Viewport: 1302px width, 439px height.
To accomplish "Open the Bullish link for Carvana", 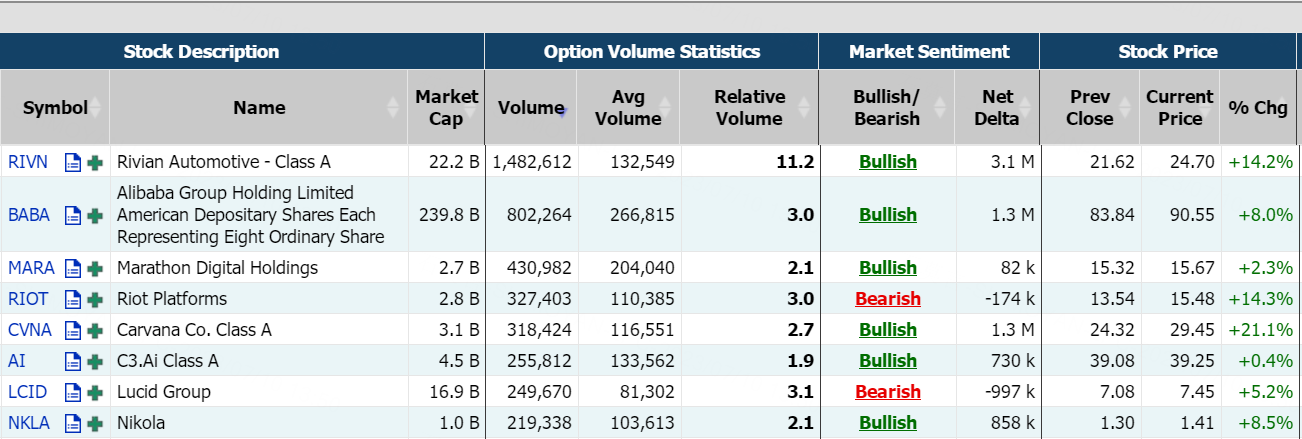I will point(887,330).
